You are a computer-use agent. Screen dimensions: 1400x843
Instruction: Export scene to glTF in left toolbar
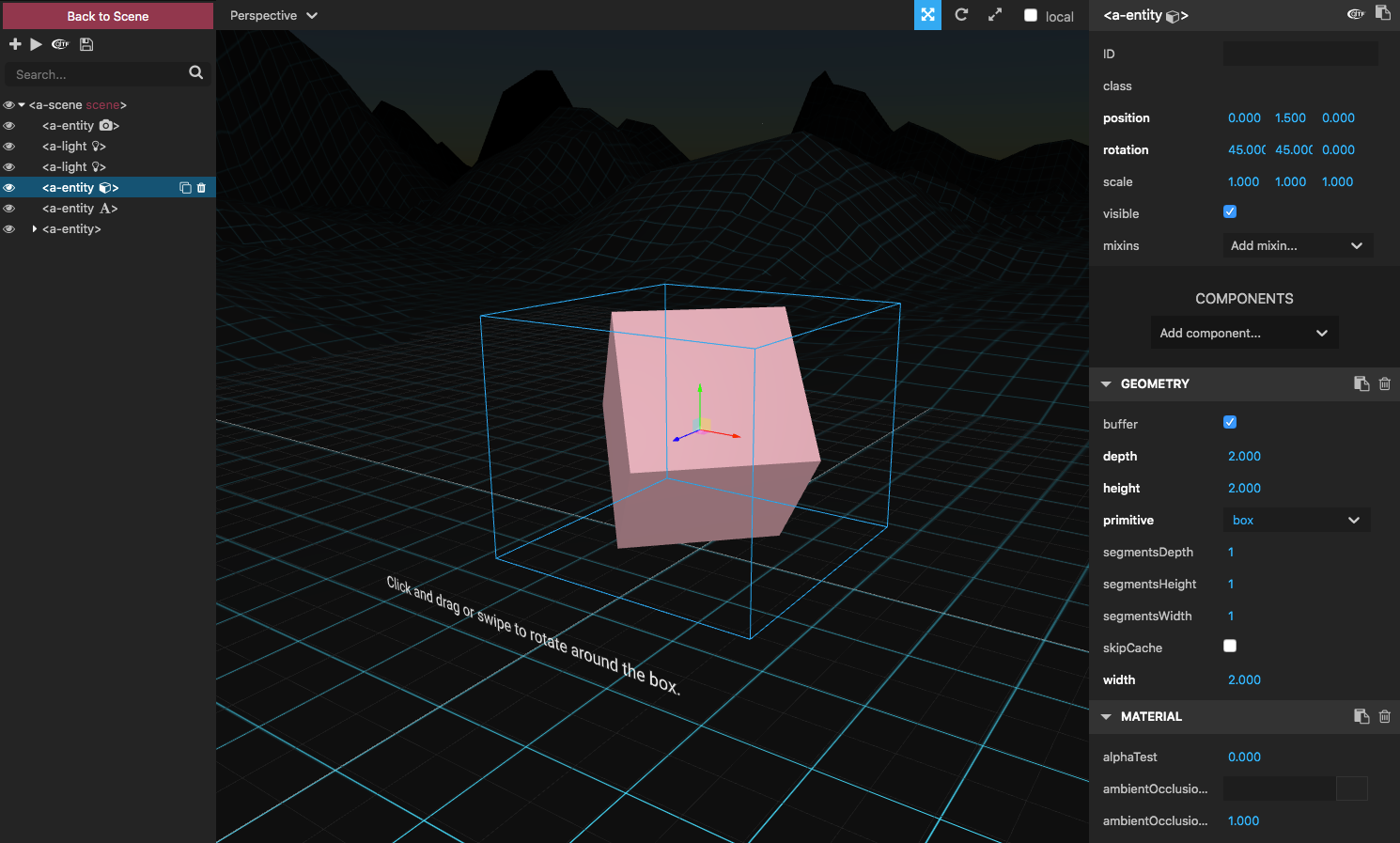[60, 44]
